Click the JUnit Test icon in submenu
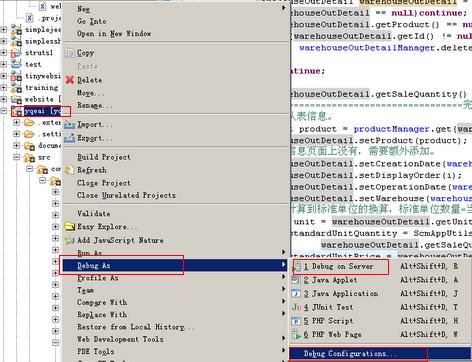The width and height of the screenshot is (472, 362). coord(296,307)
